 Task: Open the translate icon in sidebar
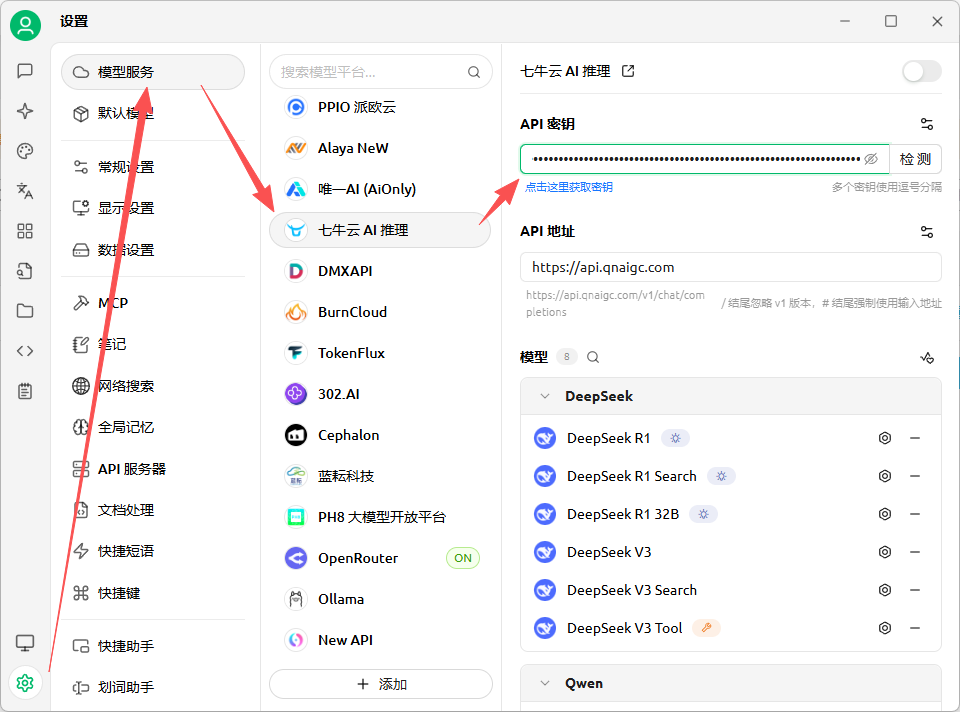[x=25, y=191]
